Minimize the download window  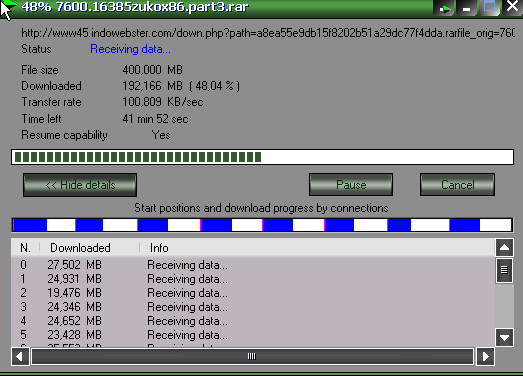coord(466,8)
